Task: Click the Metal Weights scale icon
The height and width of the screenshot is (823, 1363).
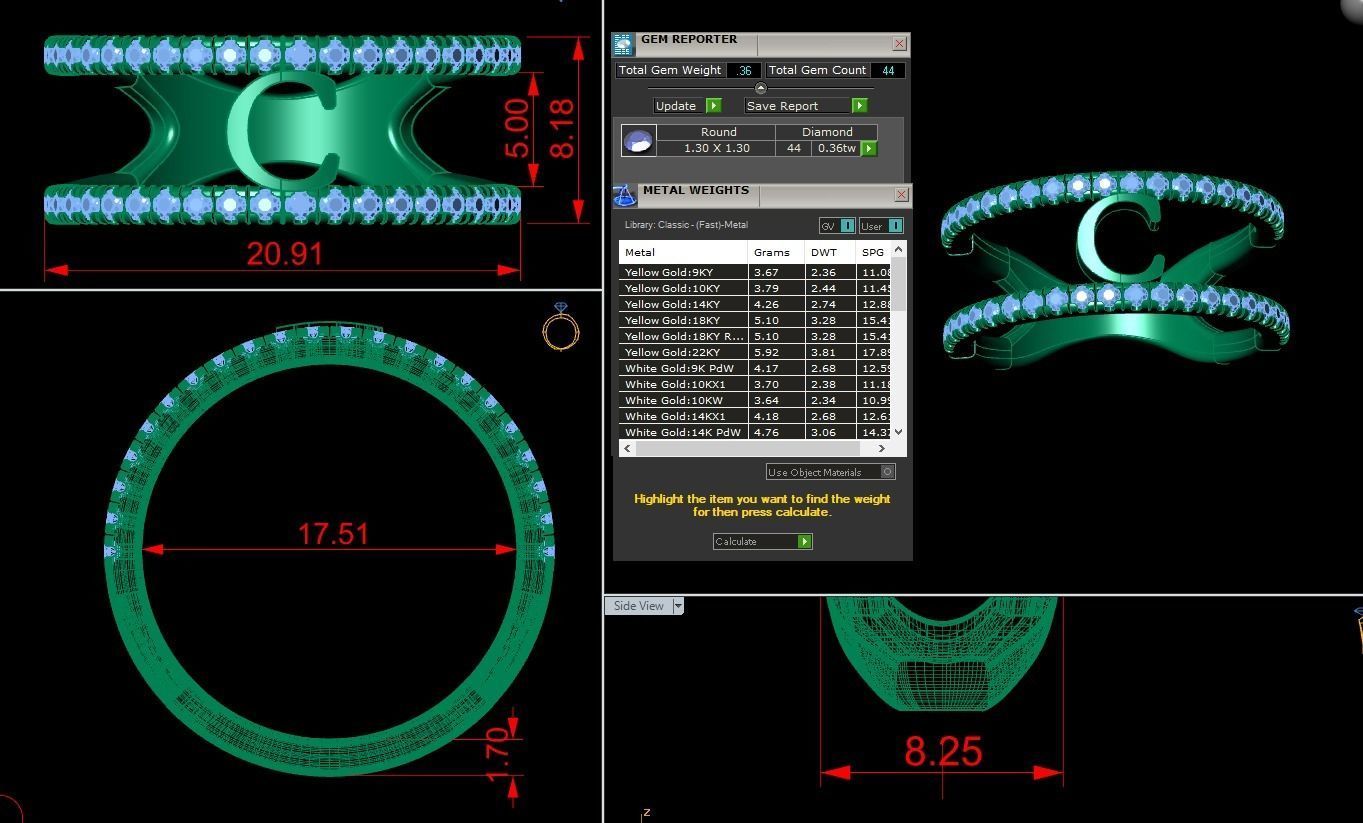Action: click(624, 195)
